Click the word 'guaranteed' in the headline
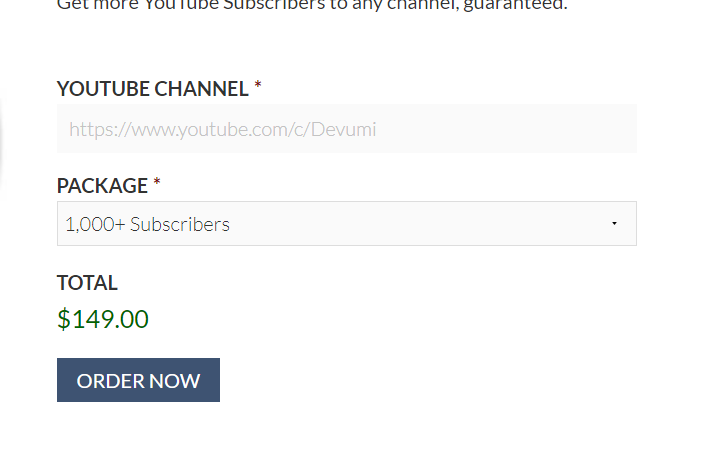711x470 pixels. (x=515, y=5)
